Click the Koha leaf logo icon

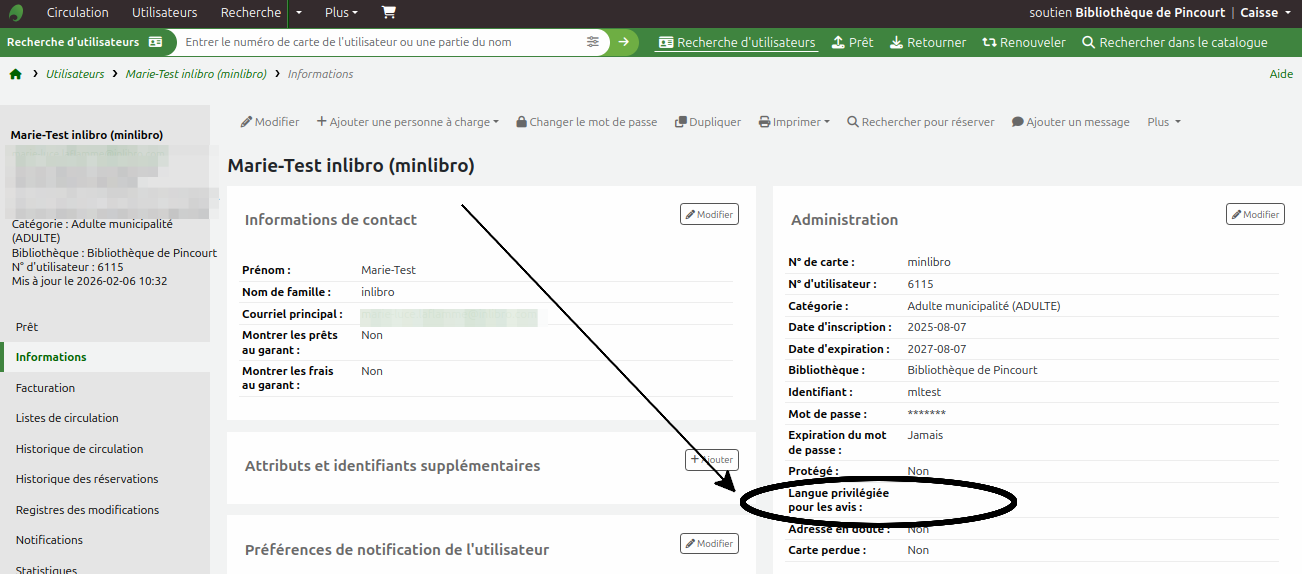coord(16,13)
